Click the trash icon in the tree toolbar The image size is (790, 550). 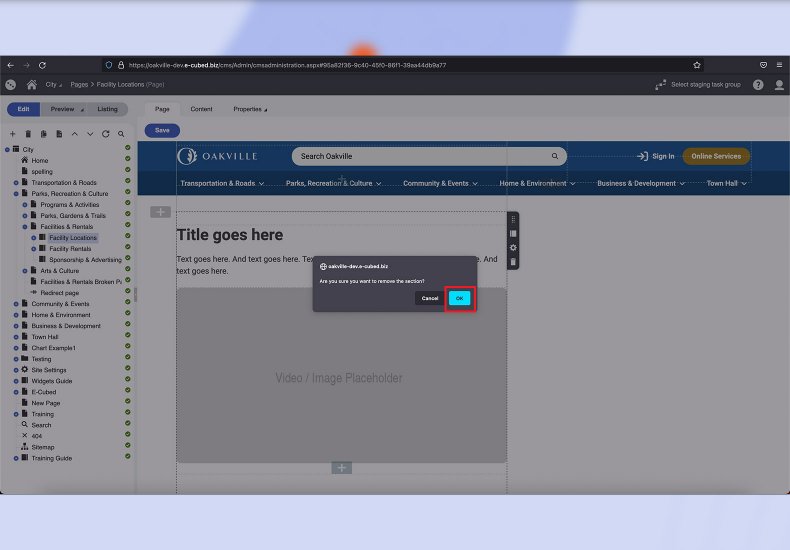pos(28,133)
